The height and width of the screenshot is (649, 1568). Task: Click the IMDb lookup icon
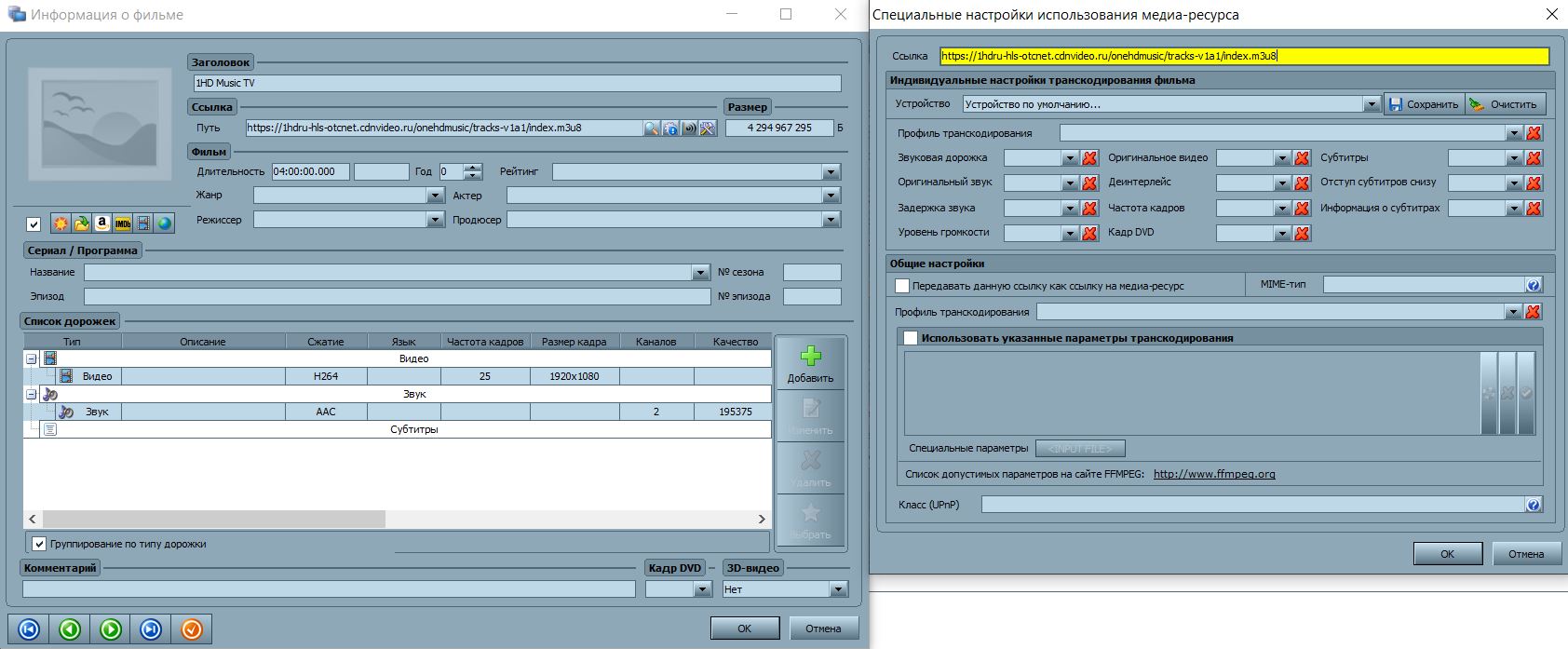(123, 223)
